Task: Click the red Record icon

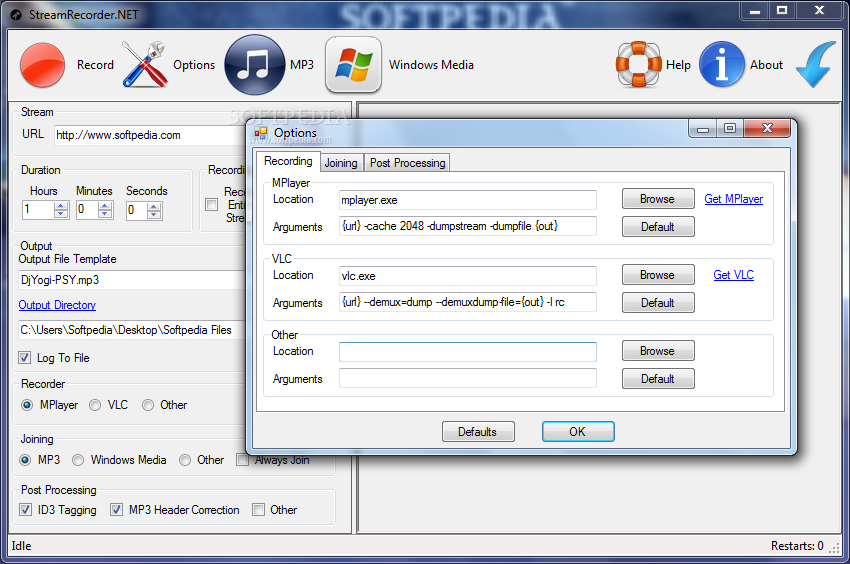Action: click(x=42, y=65)
